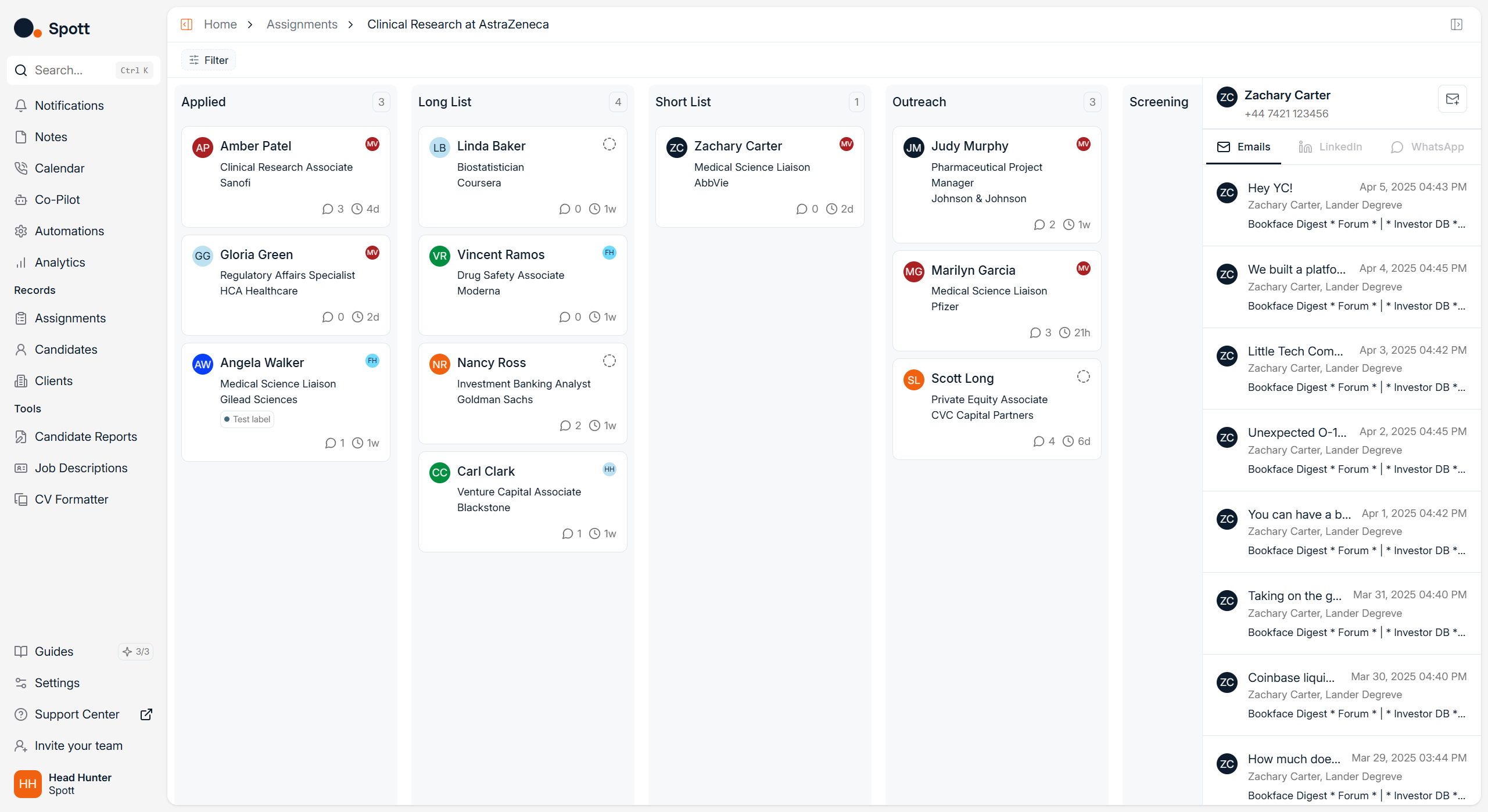Open the Automations page

point(69,231)
